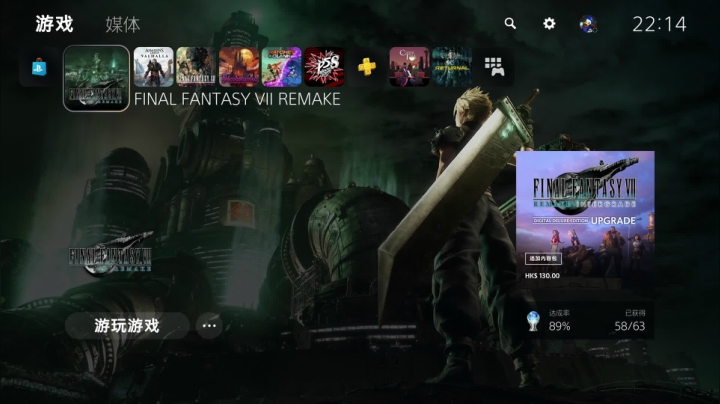Select the Final Fantasy VII Remake game tile

point(96,78)
